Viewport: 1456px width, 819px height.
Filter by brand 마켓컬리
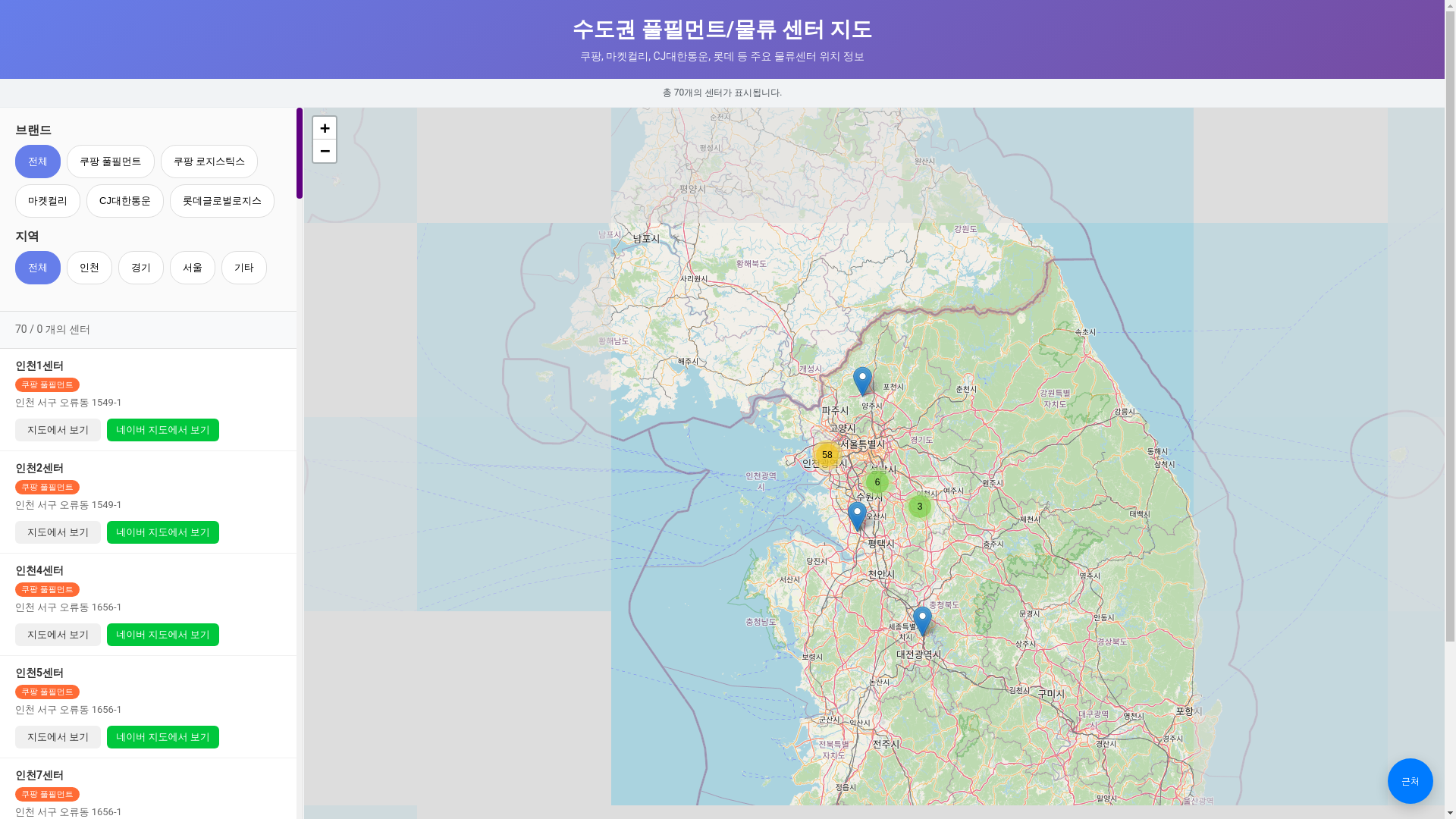[x=48, y=201]
